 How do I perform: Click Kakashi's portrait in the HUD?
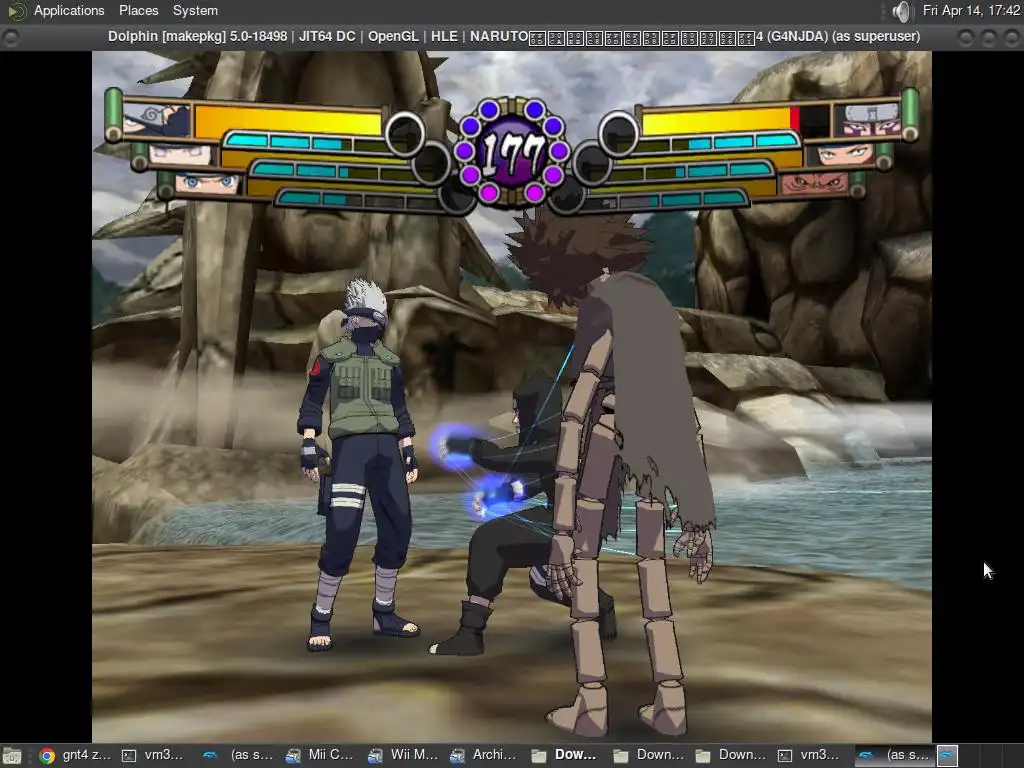156,120
